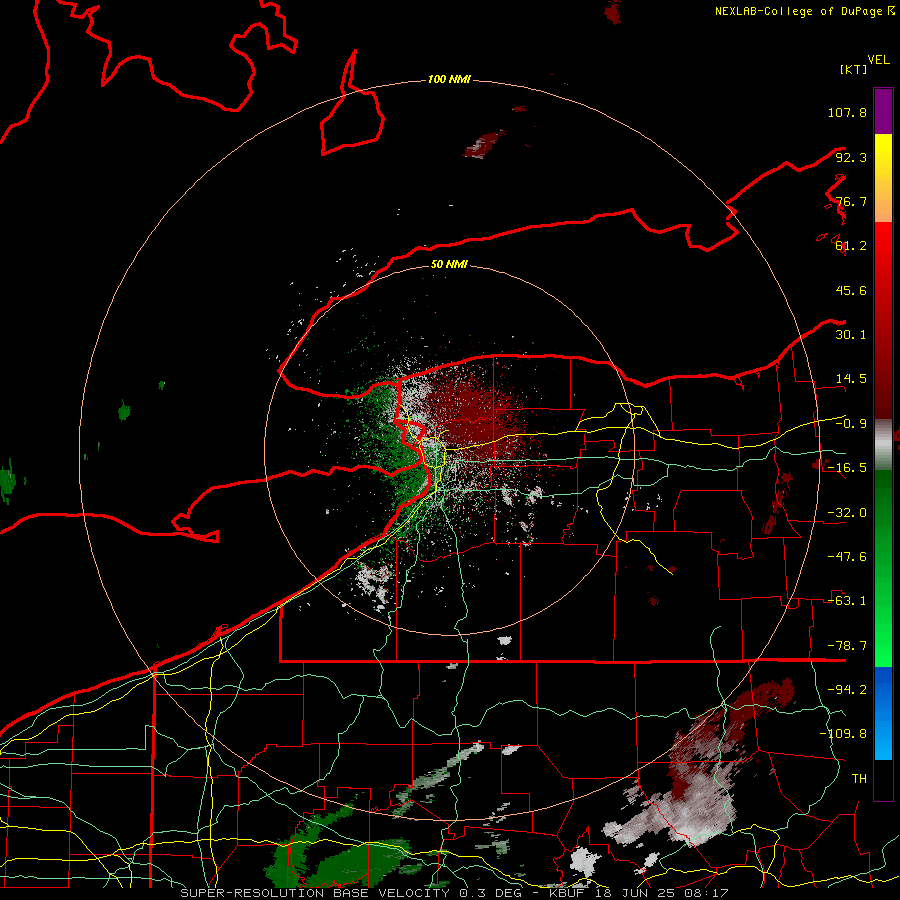Click the -16.5 legend value
900x900 pixels.
(847, 468)
